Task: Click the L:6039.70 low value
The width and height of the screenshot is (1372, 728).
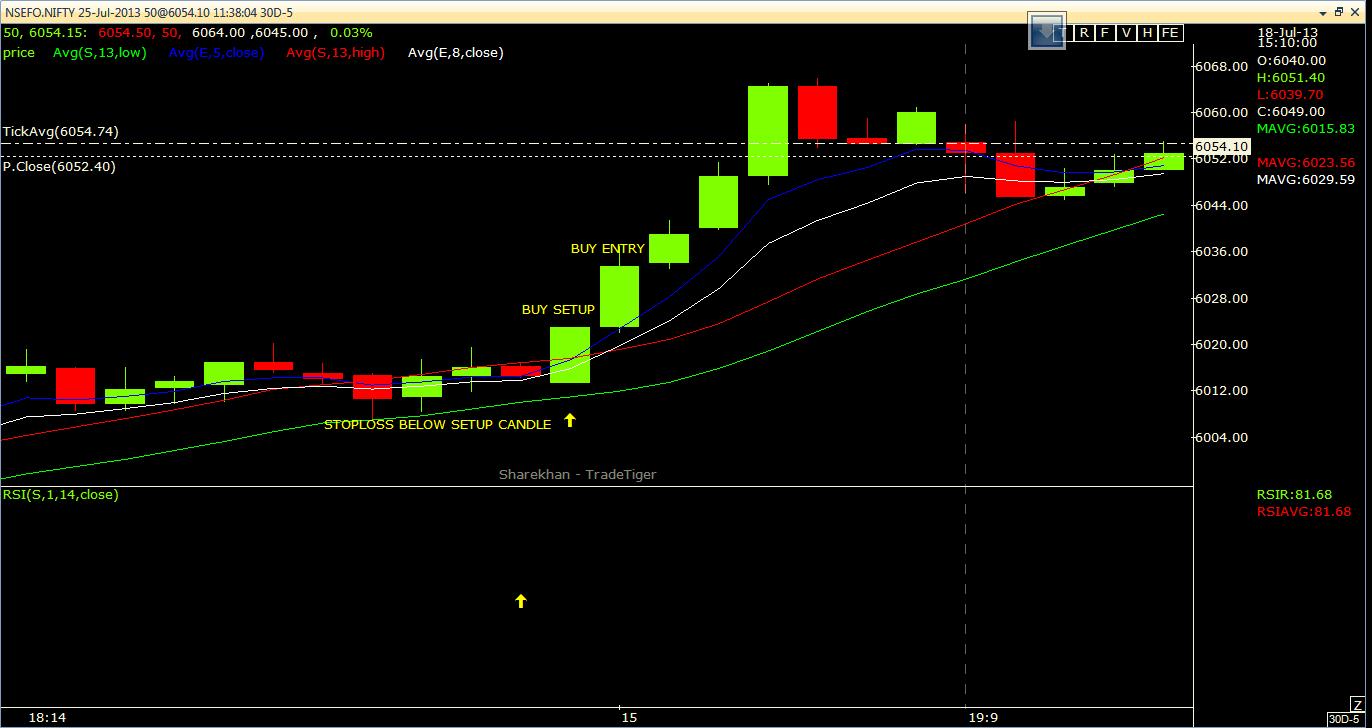Action: pyautogui.click(x=1290, y=95)
